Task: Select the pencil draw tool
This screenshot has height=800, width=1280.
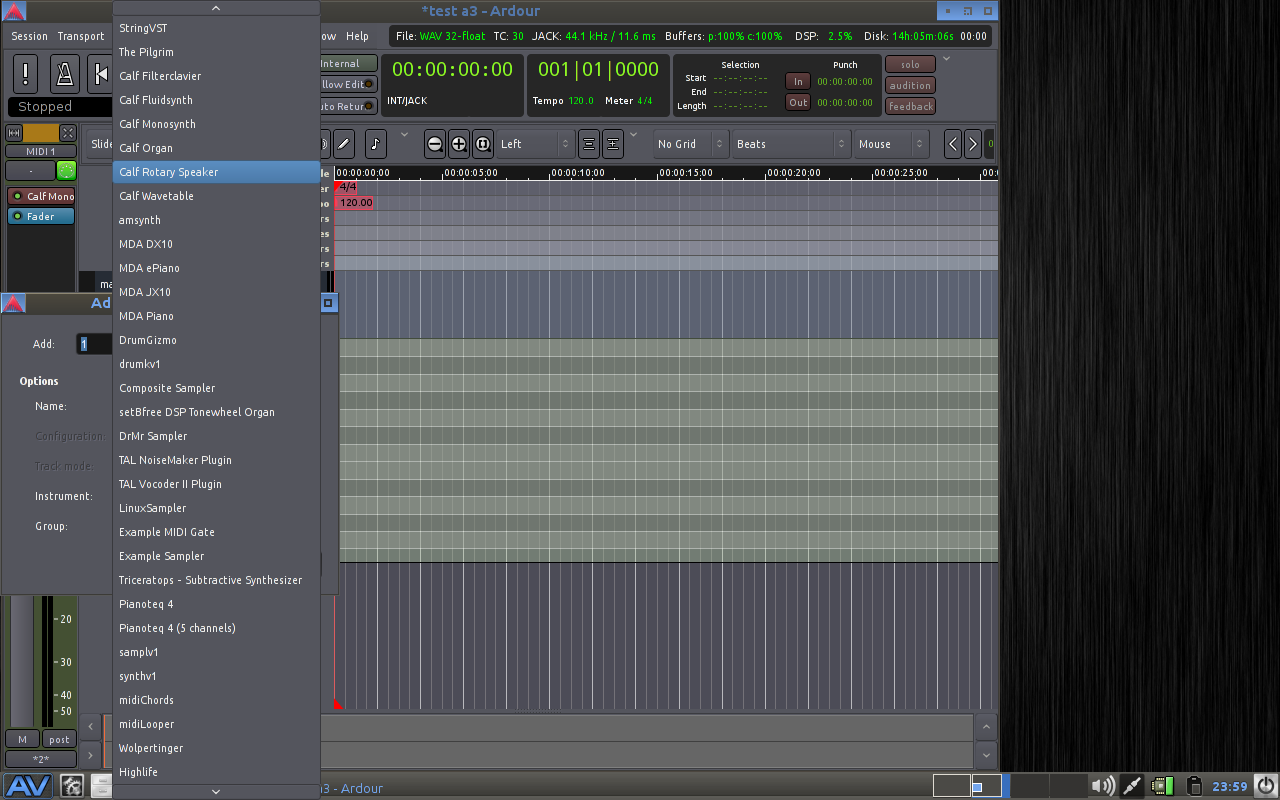Action: tap(344, 144)
